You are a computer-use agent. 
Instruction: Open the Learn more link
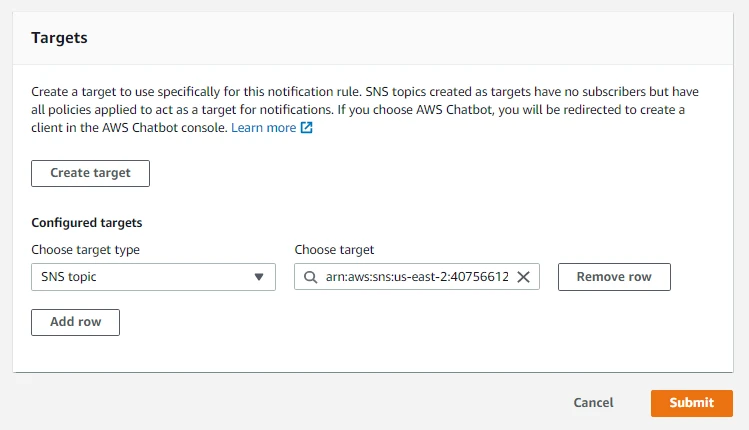(263, 128)
